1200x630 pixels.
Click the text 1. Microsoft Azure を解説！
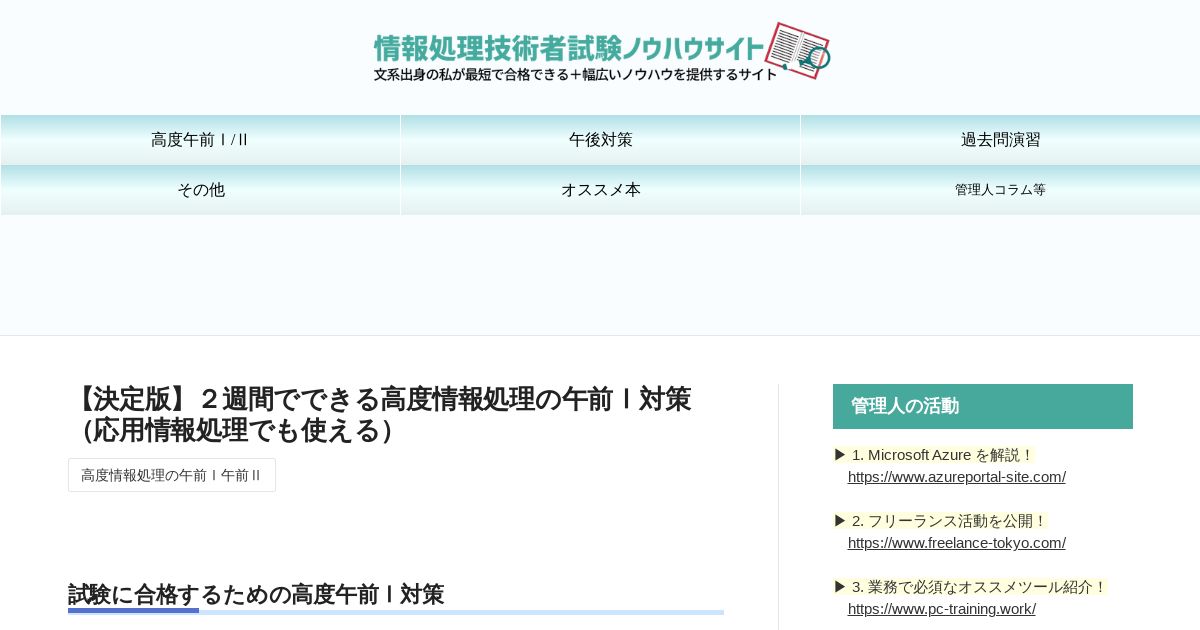coord(942,455)
